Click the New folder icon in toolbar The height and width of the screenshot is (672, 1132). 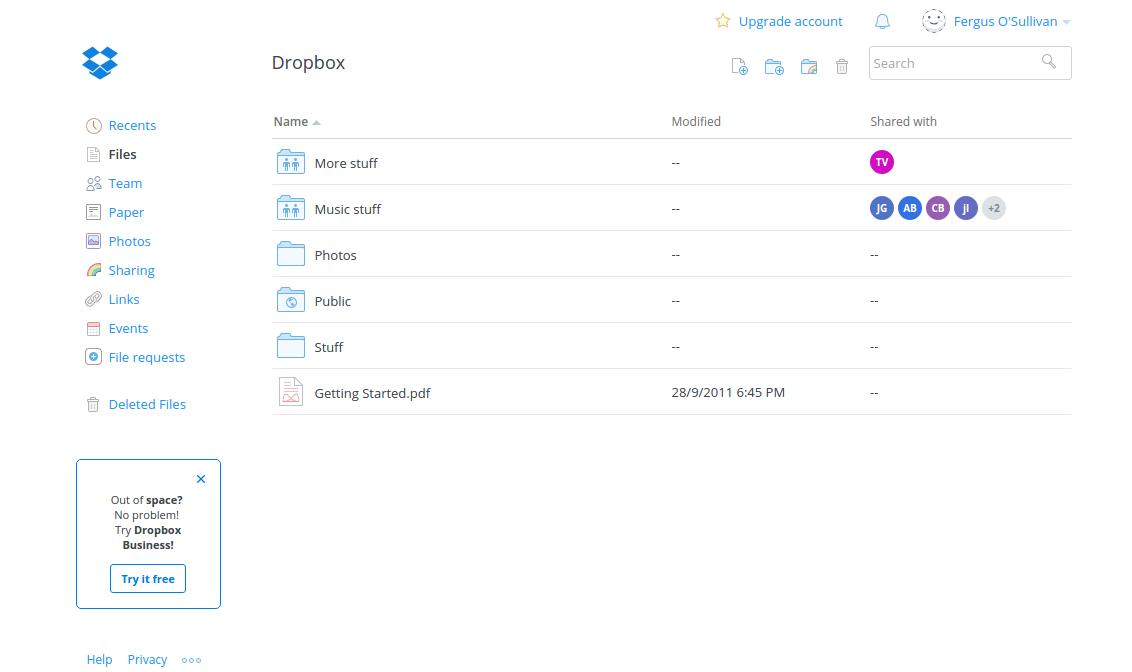click(774, 67)
